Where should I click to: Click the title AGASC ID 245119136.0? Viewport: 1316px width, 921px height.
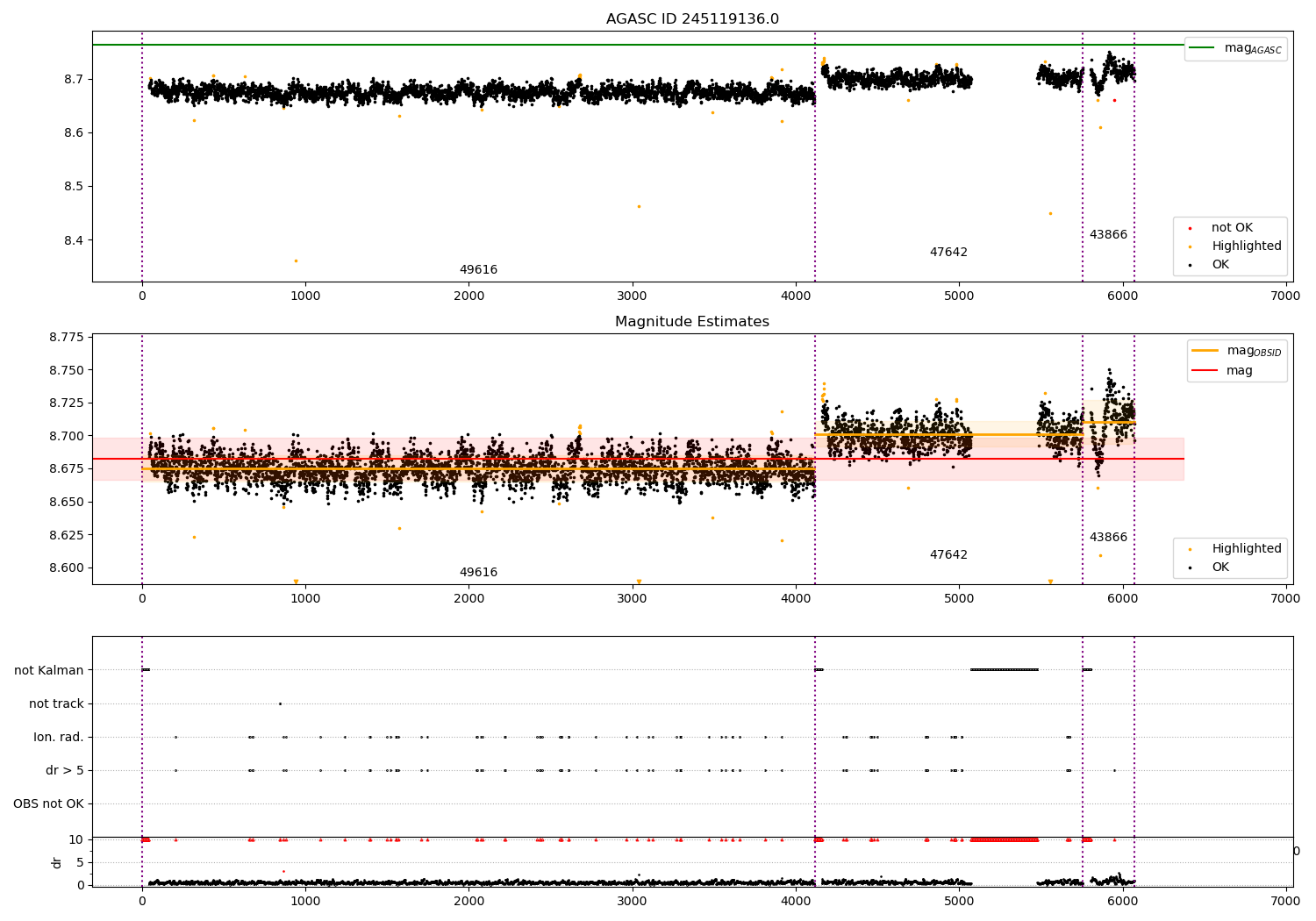(692, 19)
